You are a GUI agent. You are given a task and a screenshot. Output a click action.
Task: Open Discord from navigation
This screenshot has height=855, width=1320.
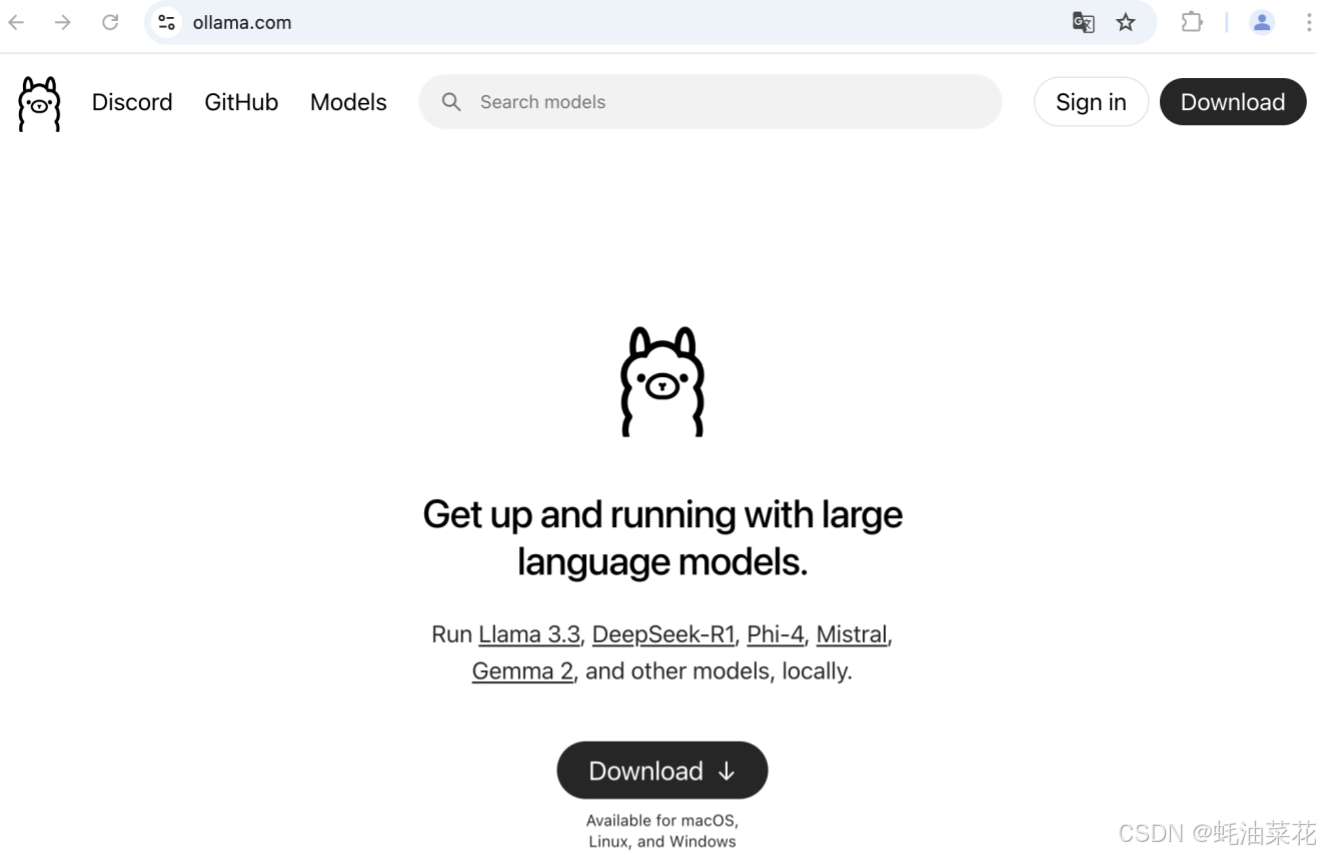click(x=132, y=102)
